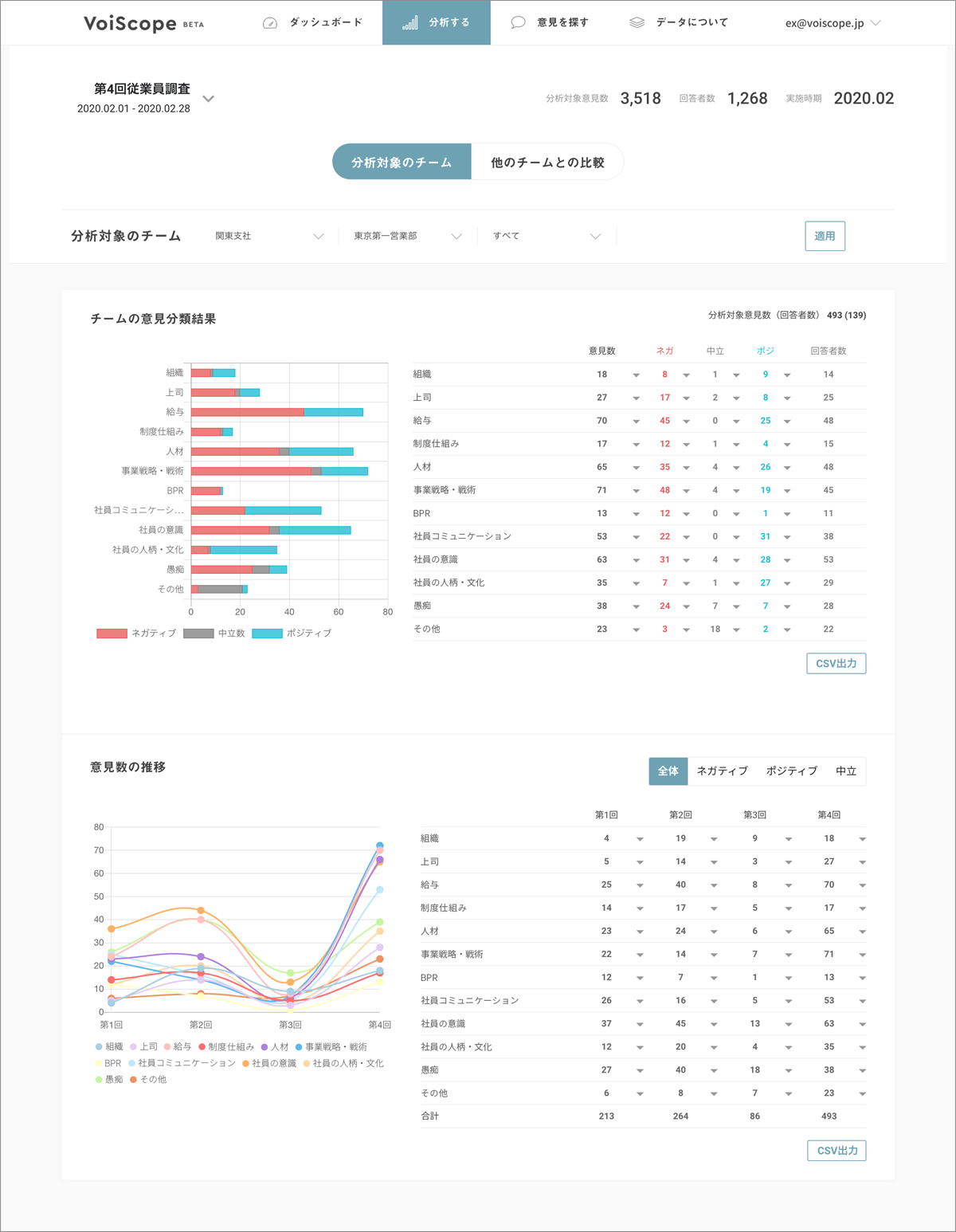Click arrow next to BPR ポジ 1
The width and height of the screenshot is (956, 1232).
click(787, 514)
